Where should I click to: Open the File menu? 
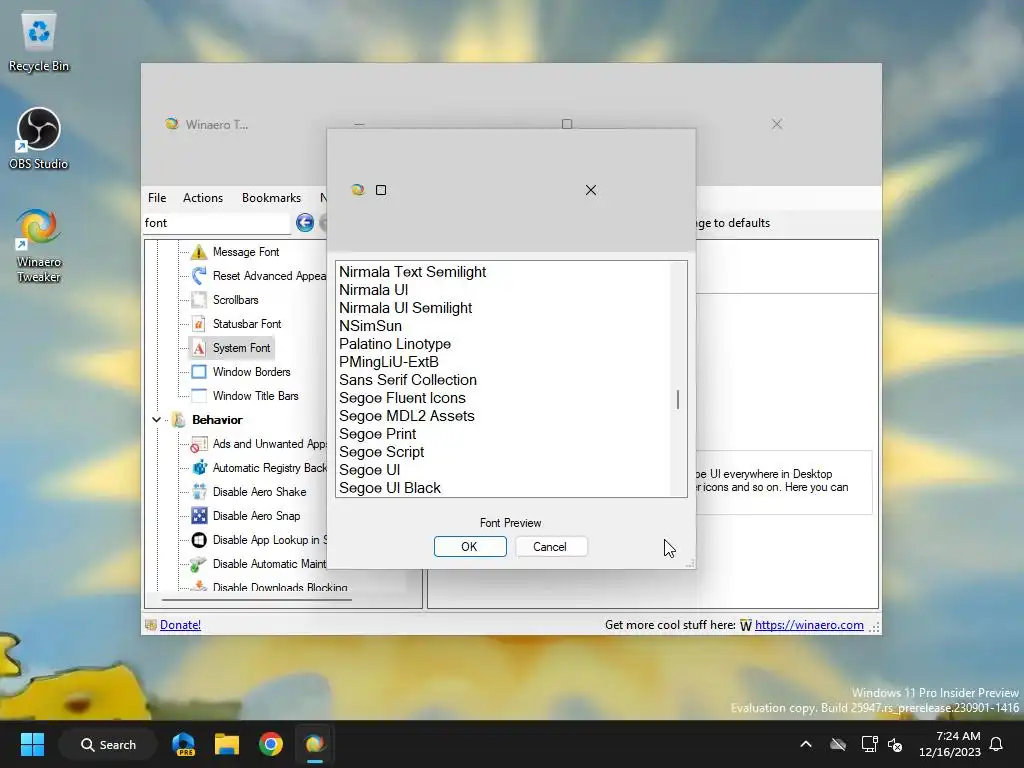click(157, 198)
